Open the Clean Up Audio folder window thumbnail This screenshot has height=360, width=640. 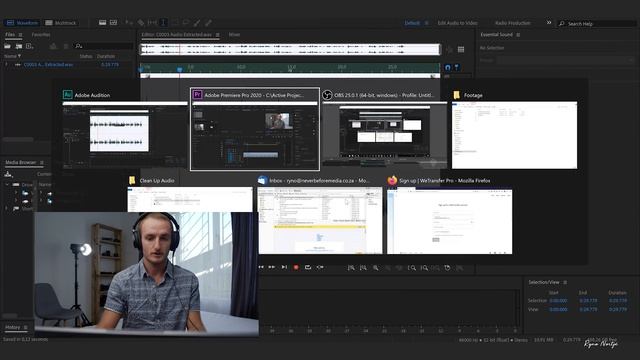tap(190, 195)
